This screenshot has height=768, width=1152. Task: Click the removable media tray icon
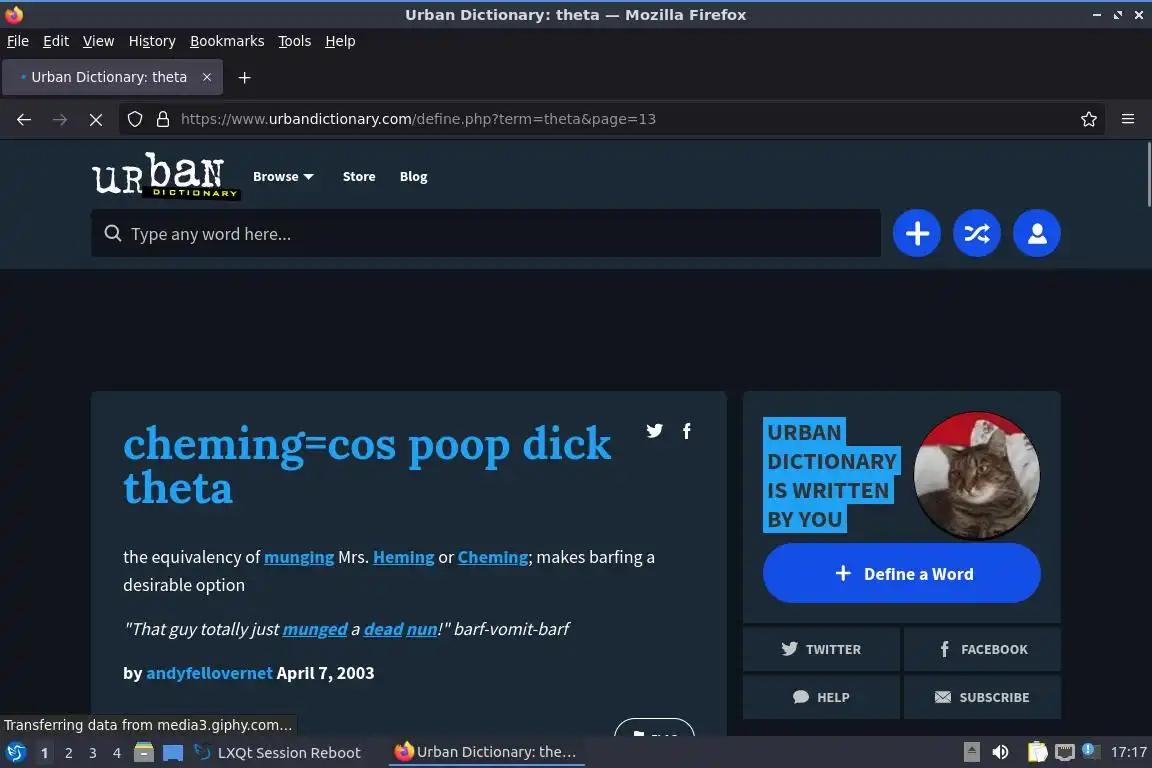tap(971, 753)
